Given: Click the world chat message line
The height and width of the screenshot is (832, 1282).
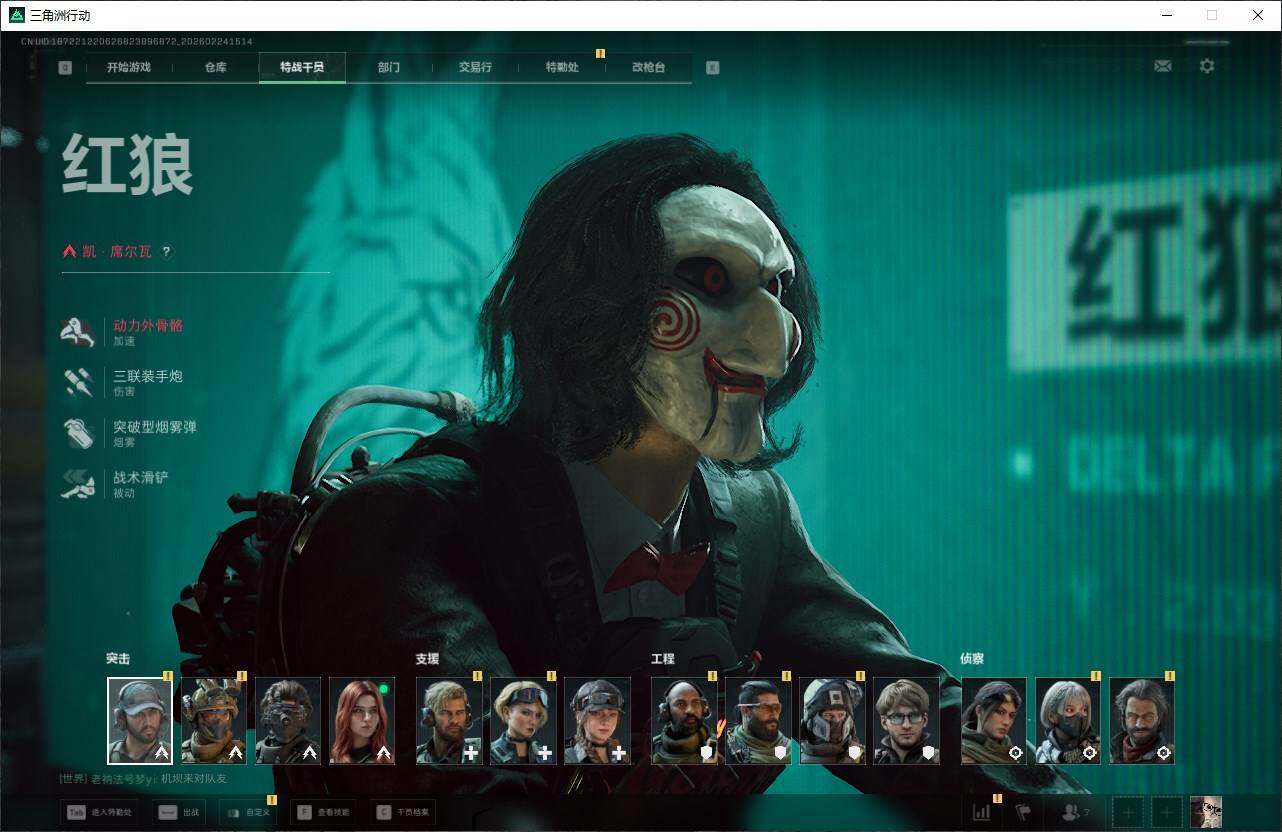Looking at the screenshot, I should coord(143,779).
